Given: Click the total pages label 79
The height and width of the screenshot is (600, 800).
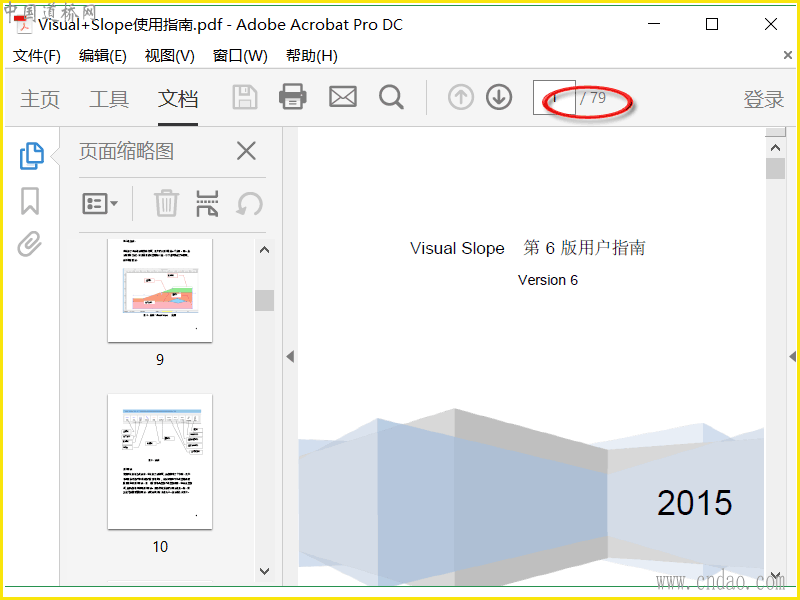Looking at the screenshot, I should click(597, 97).
